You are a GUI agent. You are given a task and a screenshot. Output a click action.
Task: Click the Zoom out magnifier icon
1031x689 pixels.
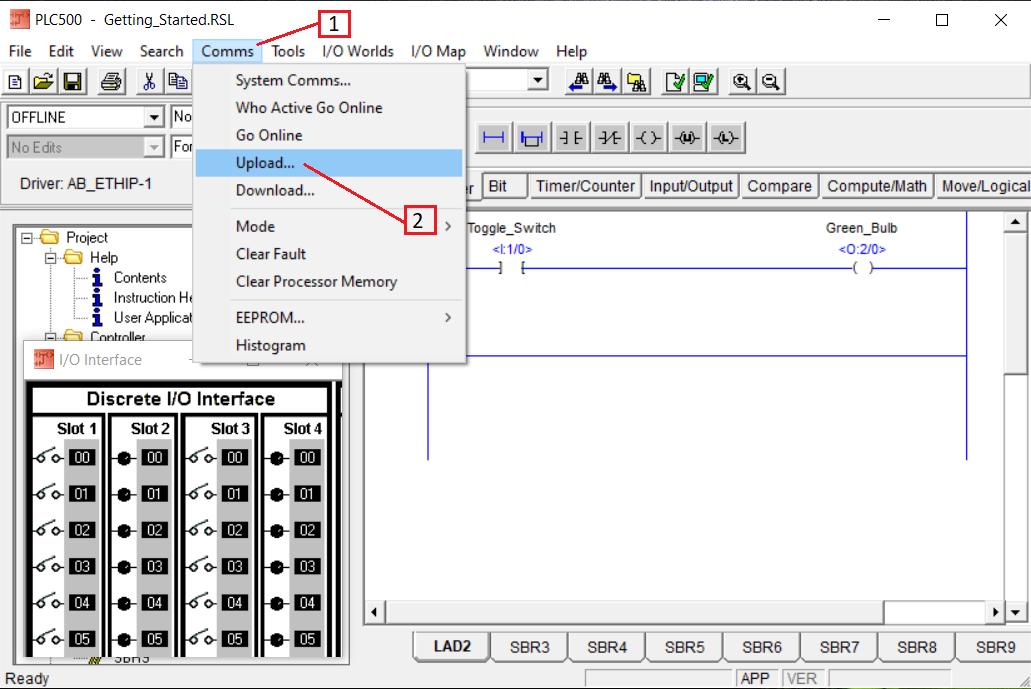(771, 82)
